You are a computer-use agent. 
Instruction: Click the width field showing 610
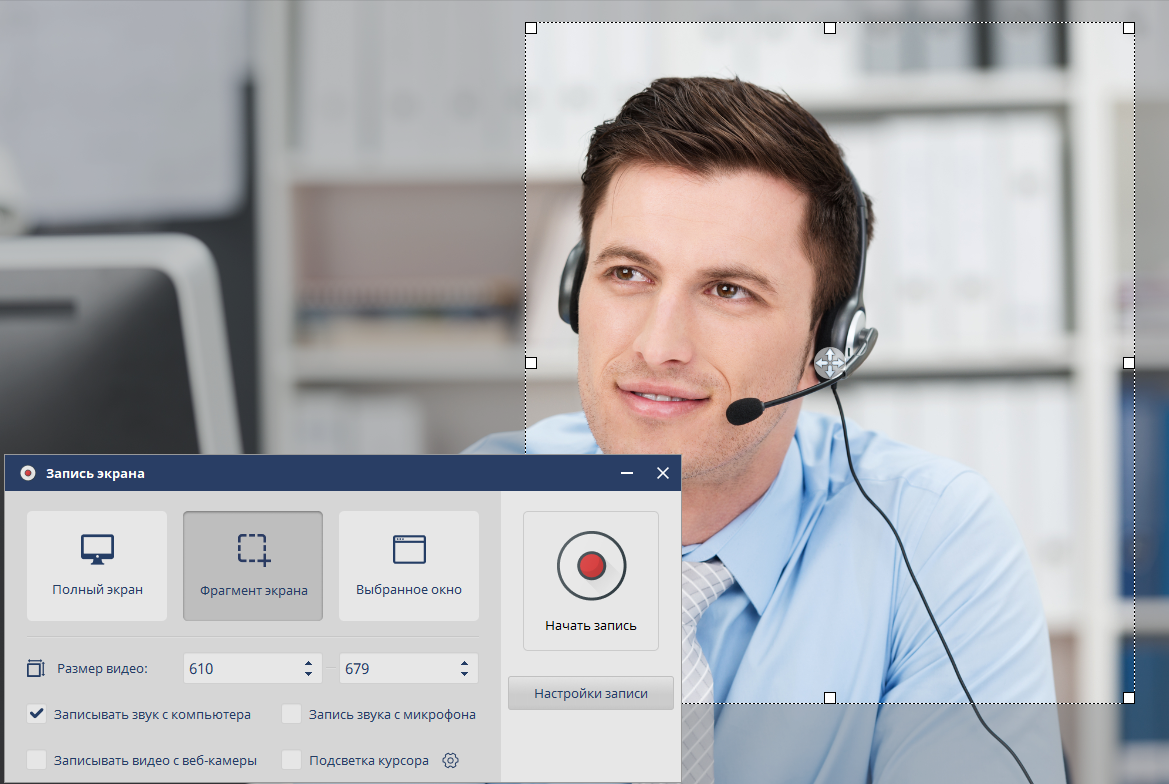click(253, 668)
